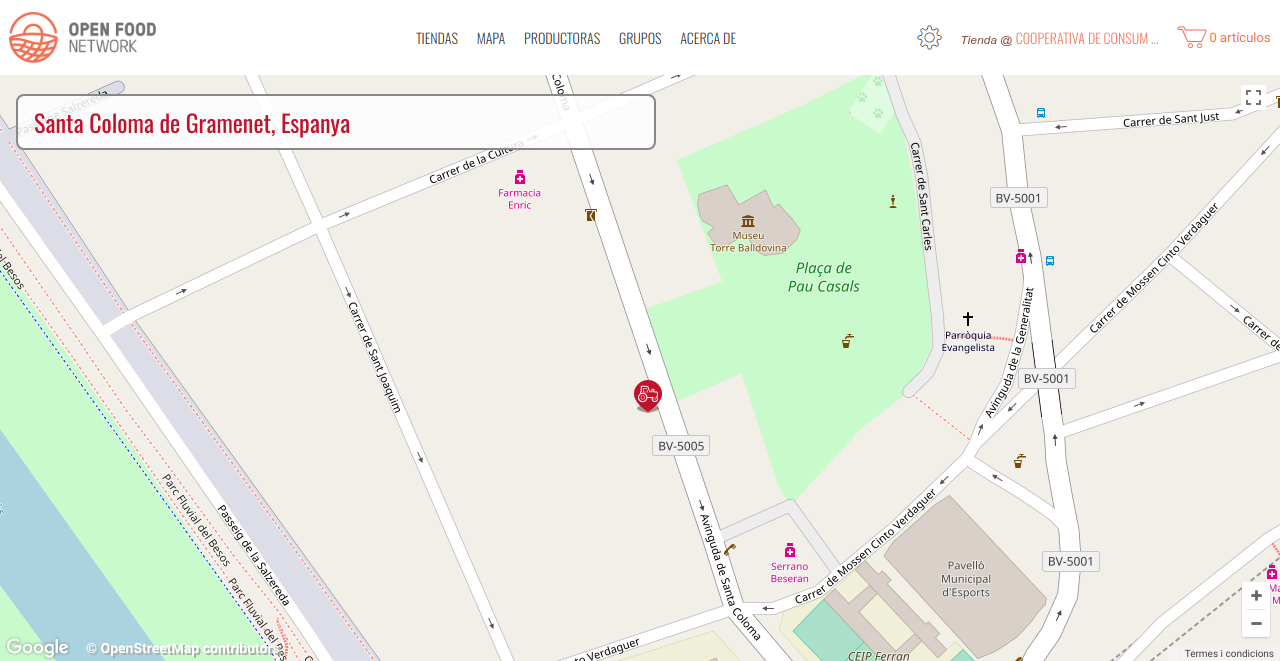Select the red tractor shop marker

click(646, 394)
